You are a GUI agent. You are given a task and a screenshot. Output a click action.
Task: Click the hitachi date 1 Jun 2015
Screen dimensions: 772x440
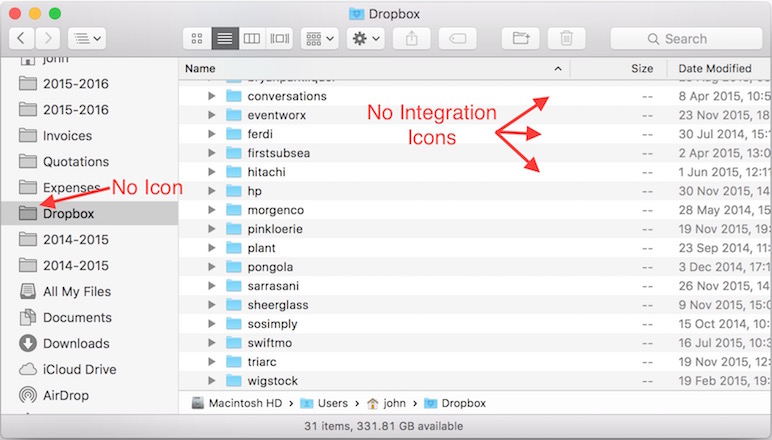pos(724,172)
